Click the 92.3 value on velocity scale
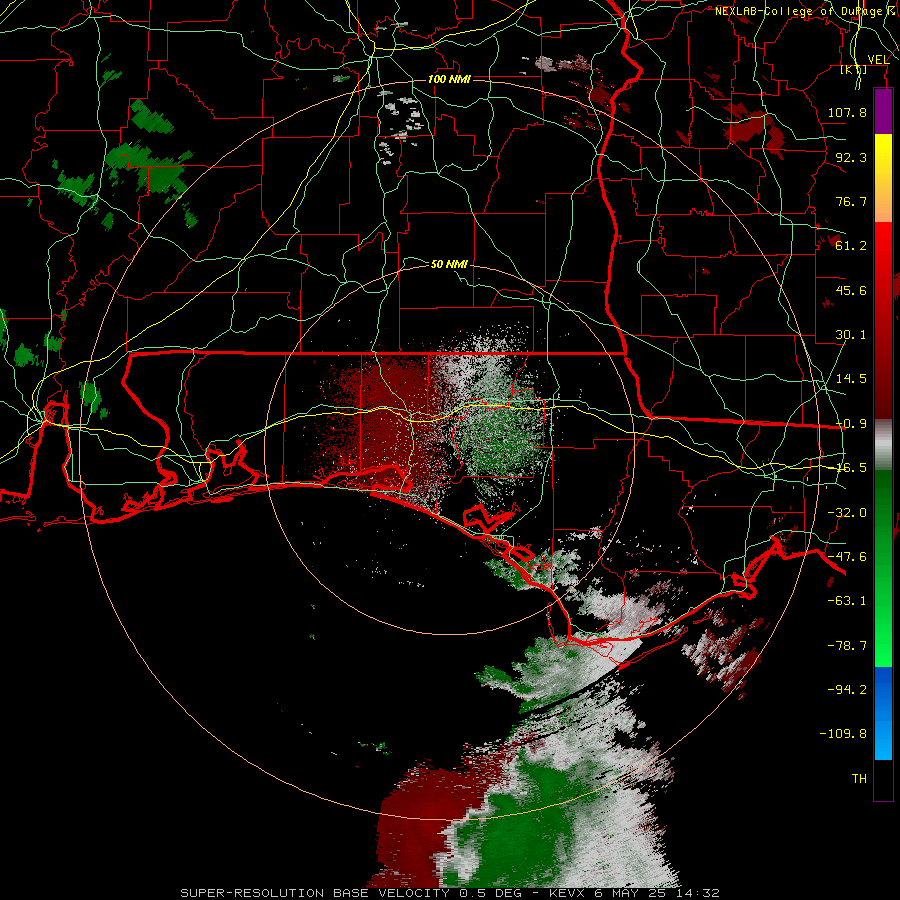 851,157
